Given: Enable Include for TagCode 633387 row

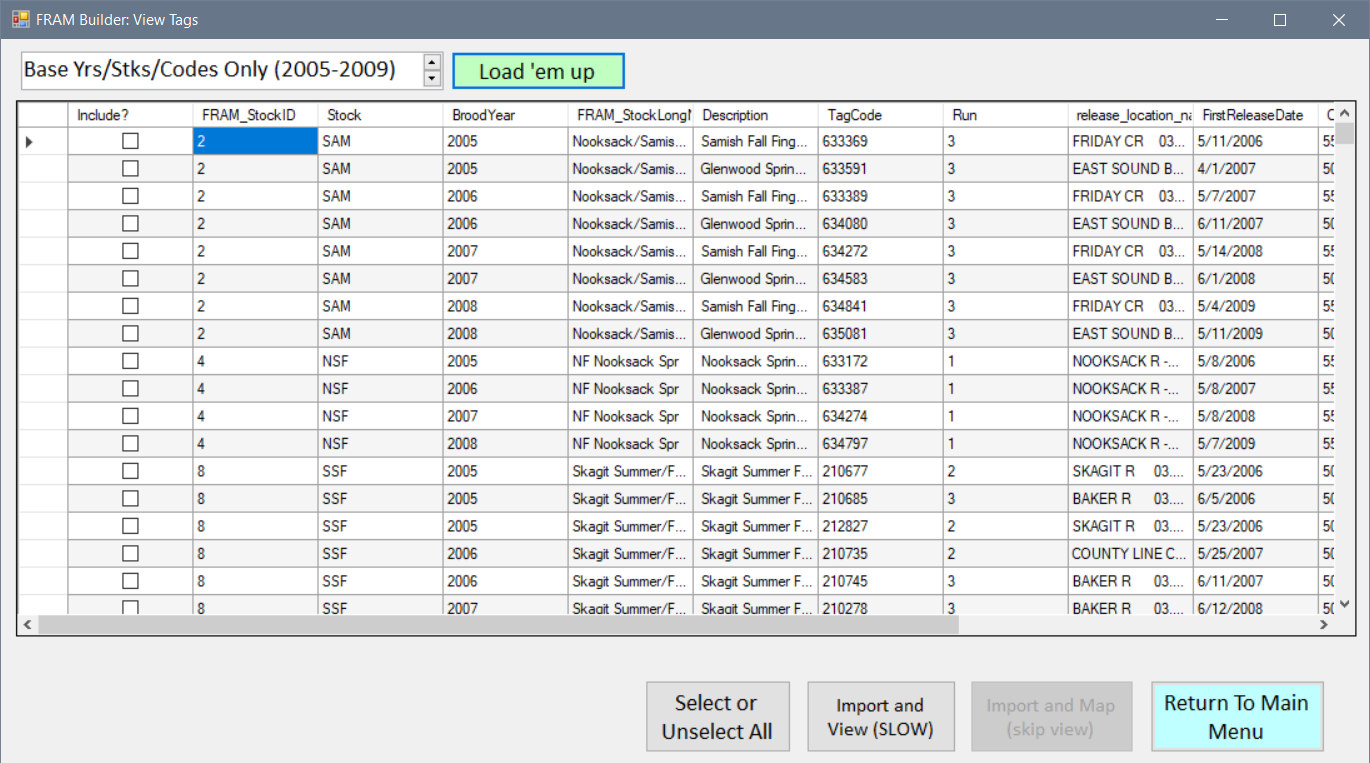Looking at the screenshot, I should click(x=130, y=389).
